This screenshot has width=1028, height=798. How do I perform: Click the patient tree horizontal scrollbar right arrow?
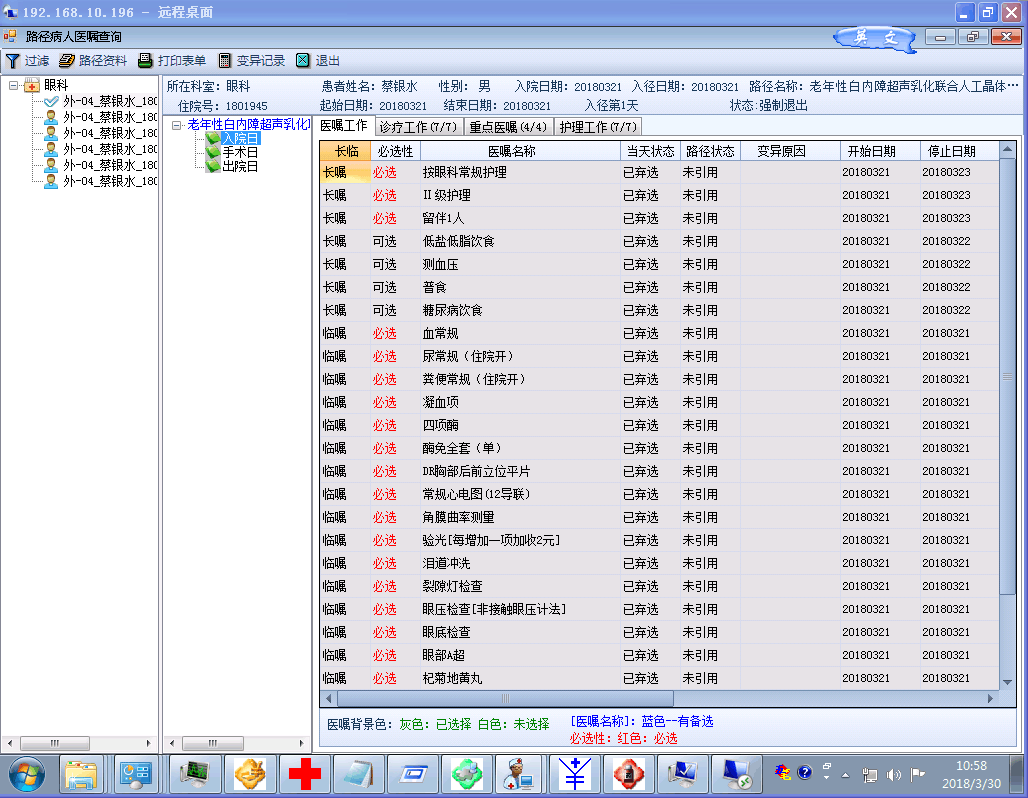149,744
